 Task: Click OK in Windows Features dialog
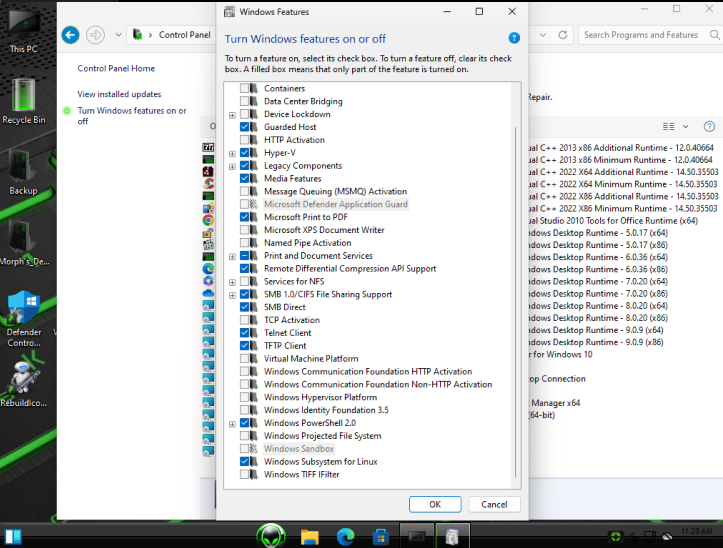(435, 504)
